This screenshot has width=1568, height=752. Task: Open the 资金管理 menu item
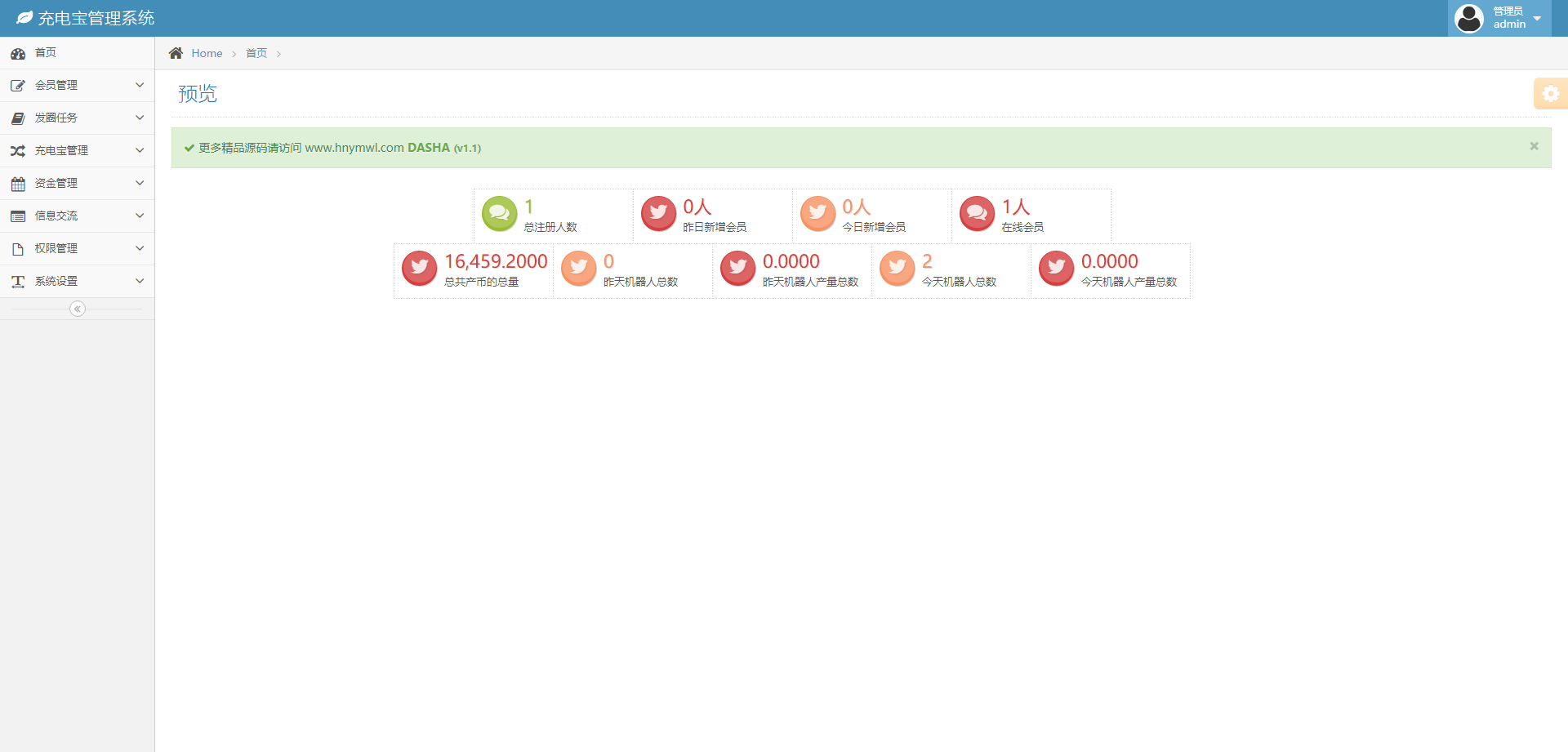point(56,183)
